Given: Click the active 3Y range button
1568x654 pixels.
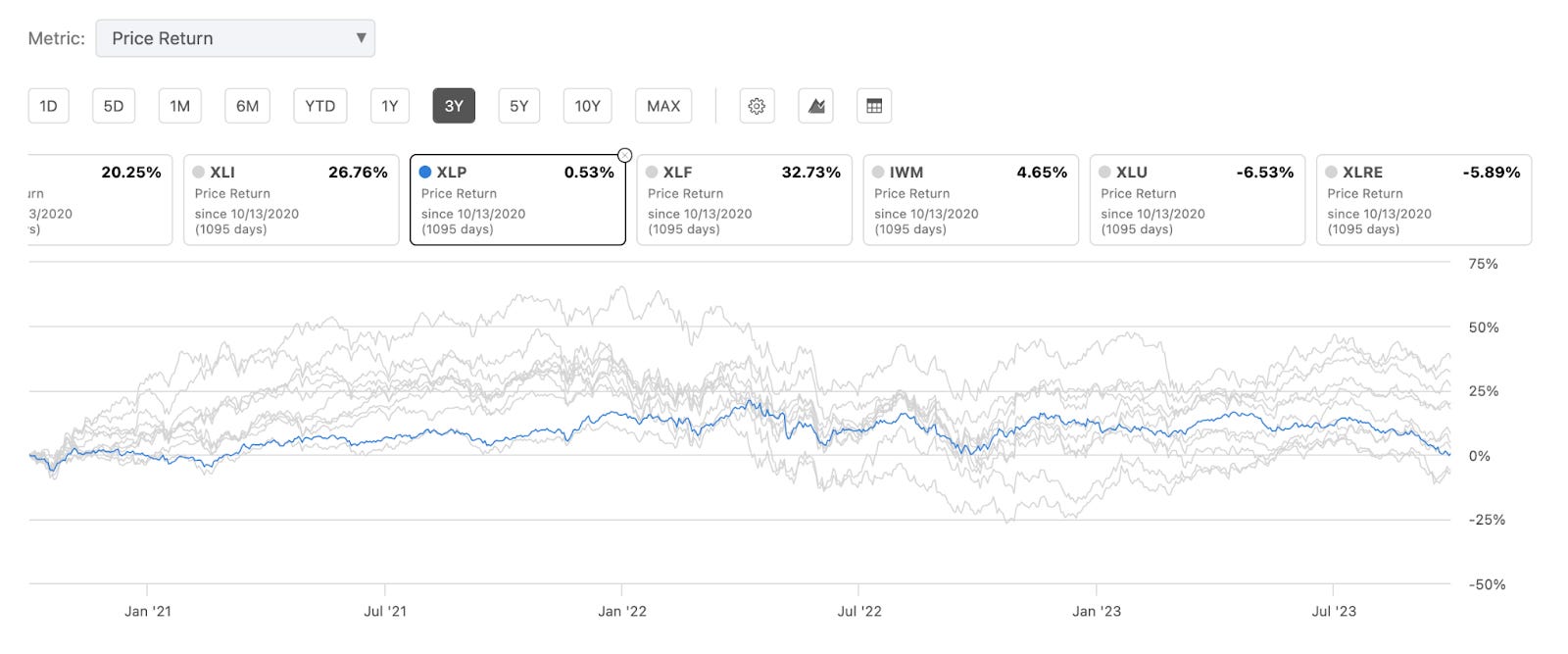Looking at the screenshot, I should click(454, 106).
